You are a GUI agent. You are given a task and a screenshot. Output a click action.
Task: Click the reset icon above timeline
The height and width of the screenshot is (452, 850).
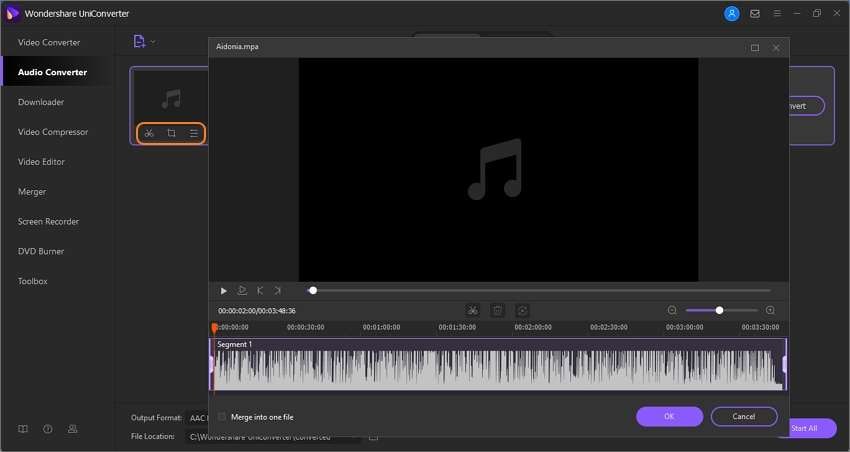click(x=522, y=311)
